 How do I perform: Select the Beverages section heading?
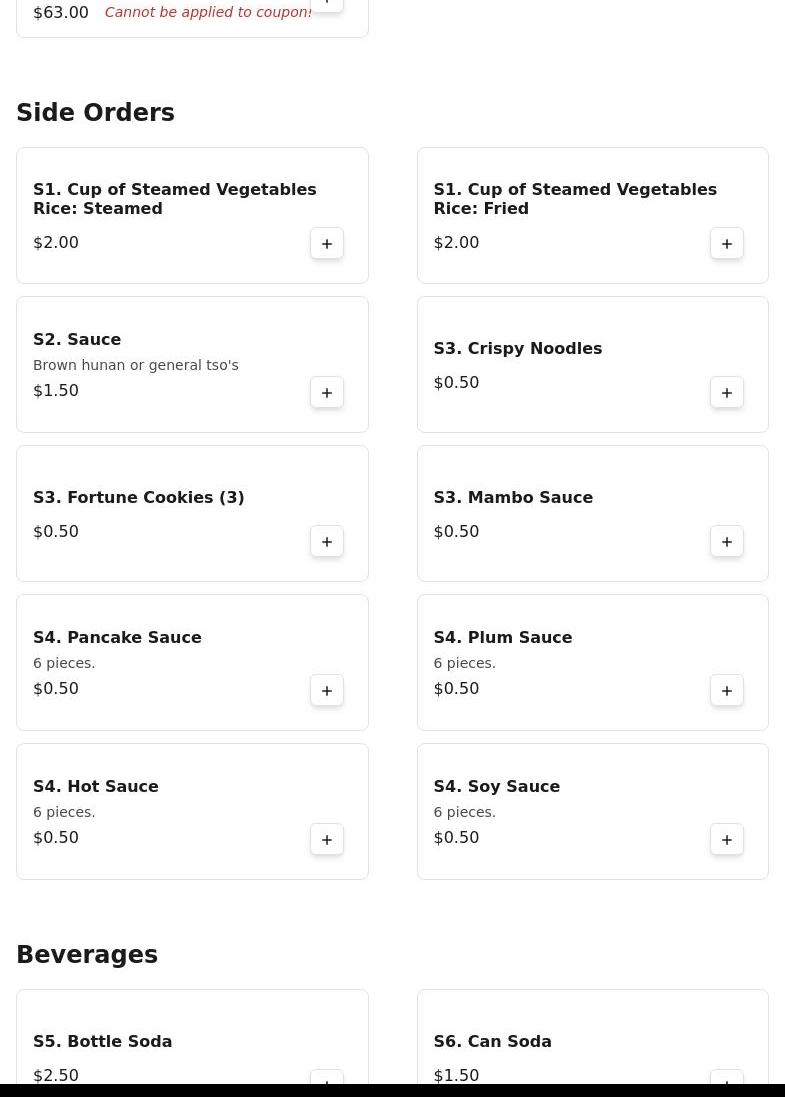point(87,954)
